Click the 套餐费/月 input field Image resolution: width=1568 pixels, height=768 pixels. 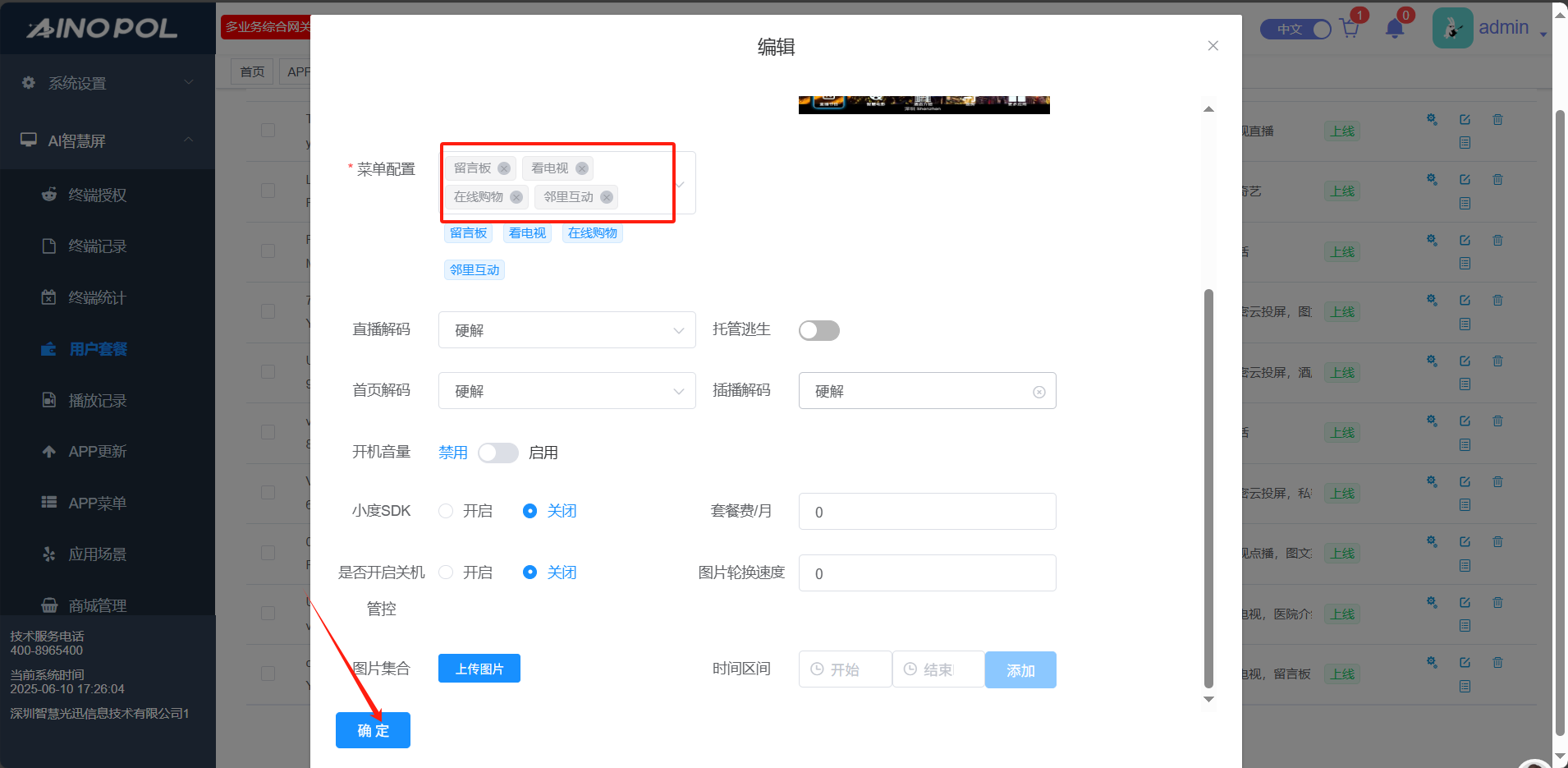coord(927,512)
